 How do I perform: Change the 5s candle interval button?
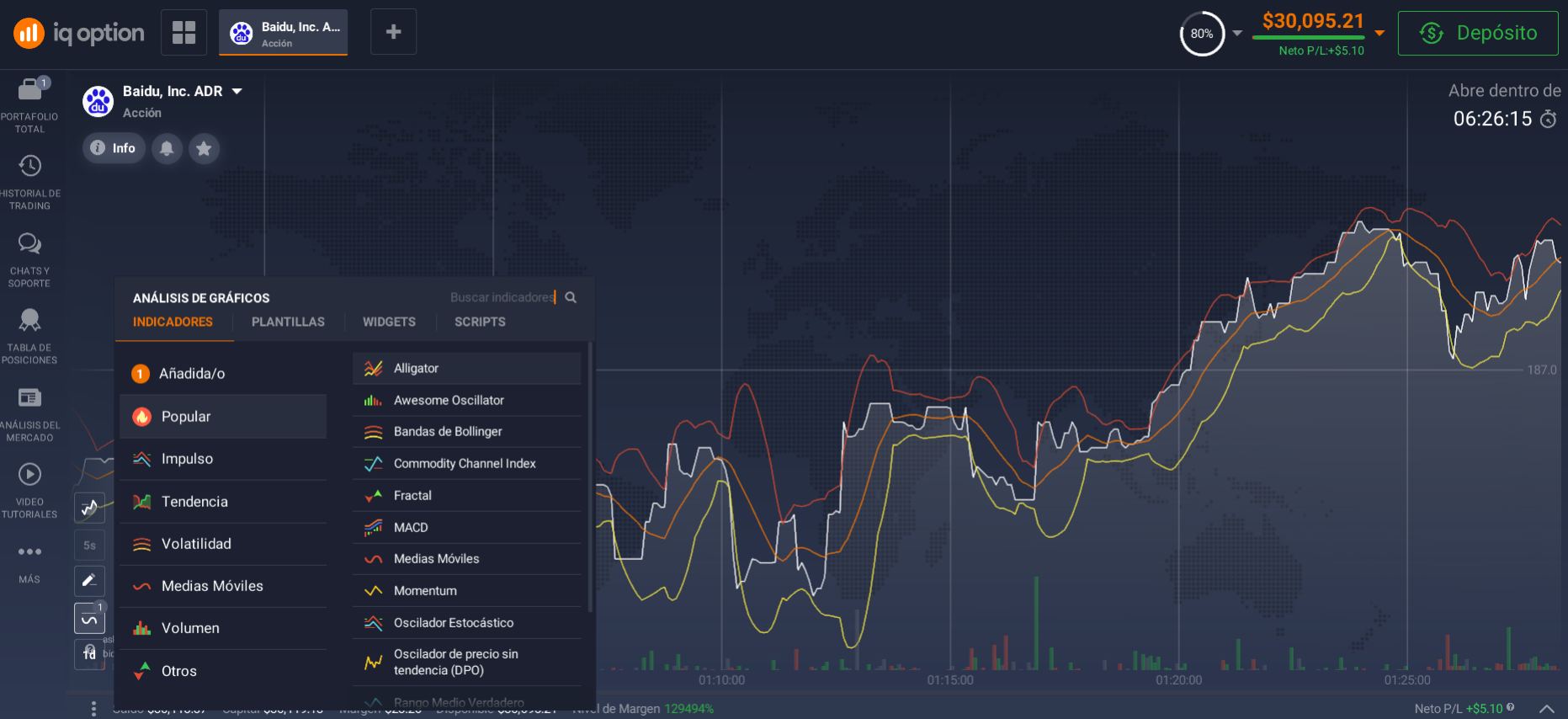click(89, 545)
